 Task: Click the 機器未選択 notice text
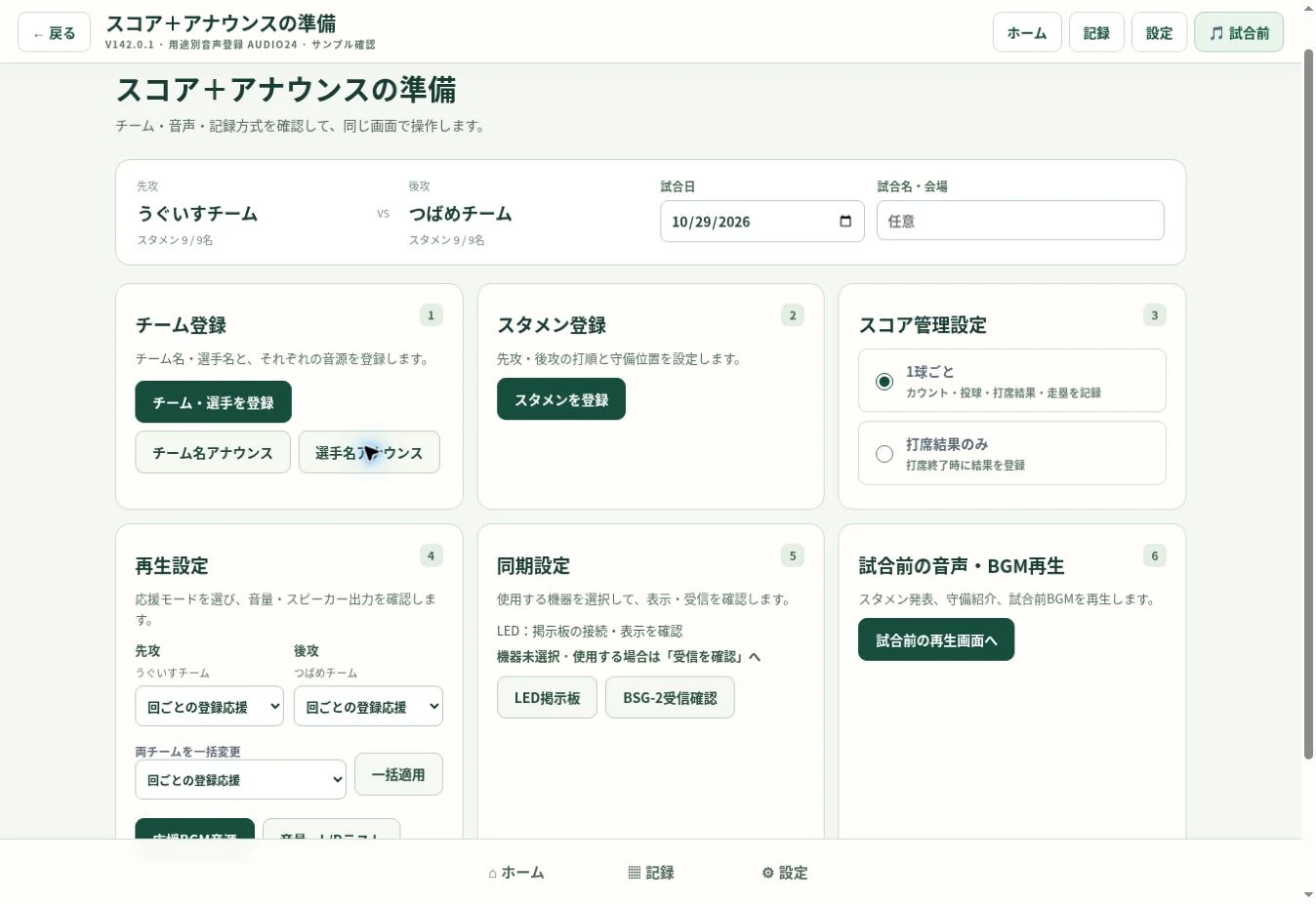pos(629,656)
